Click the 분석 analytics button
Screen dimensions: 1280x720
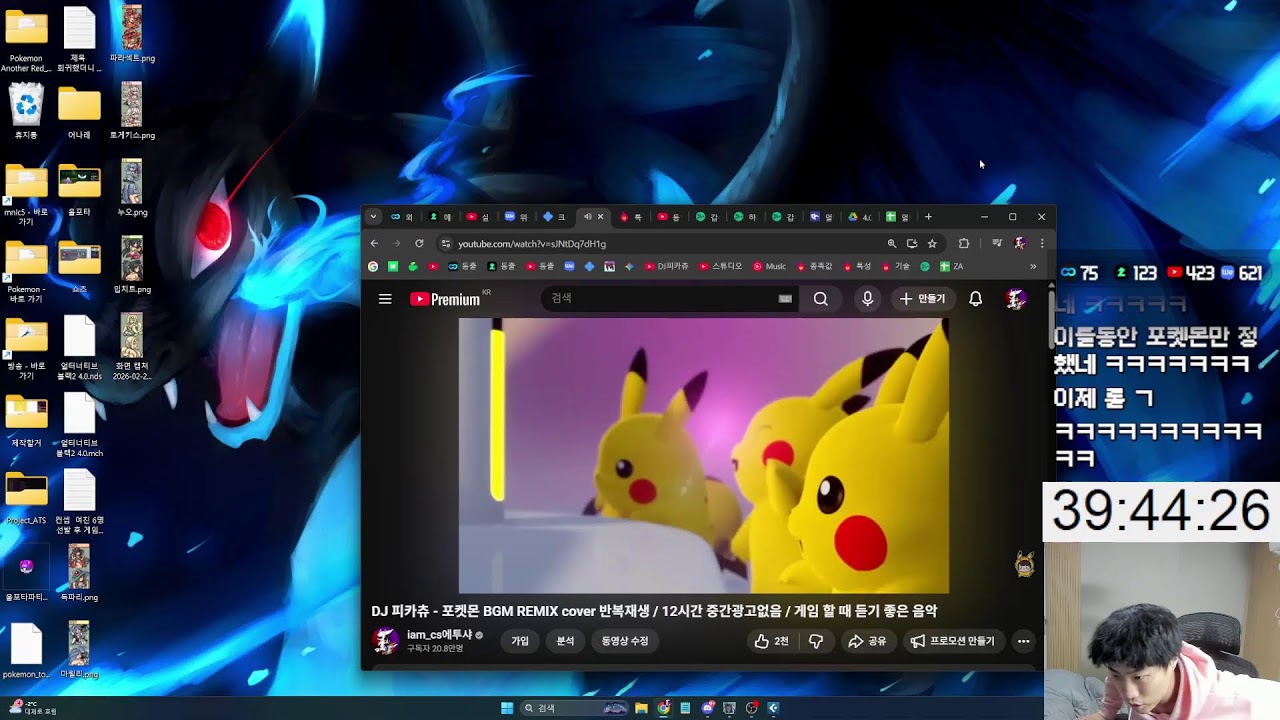coord(565,641)
